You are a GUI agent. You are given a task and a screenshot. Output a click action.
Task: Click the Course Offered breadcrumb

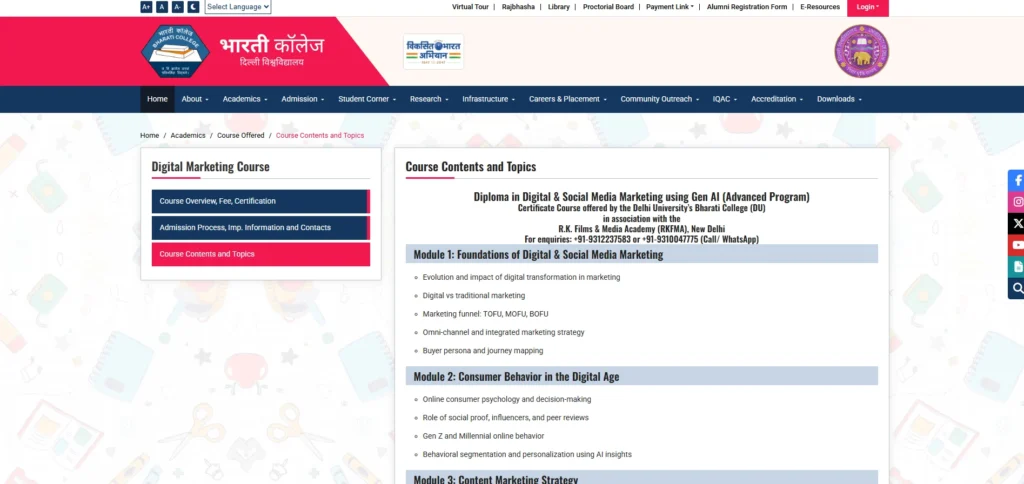(240, 135)
